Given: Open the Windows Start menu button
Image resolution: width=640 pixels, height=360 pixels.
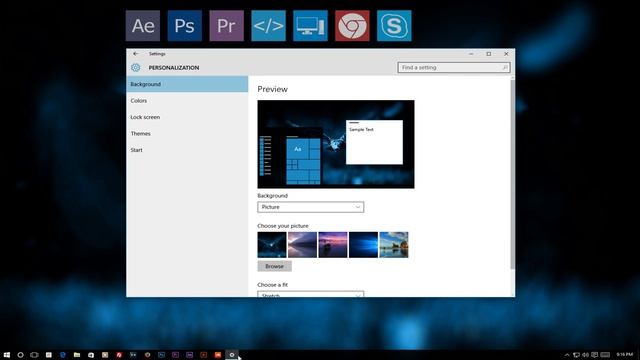Looking at the screenshot, I should [7, 355].
